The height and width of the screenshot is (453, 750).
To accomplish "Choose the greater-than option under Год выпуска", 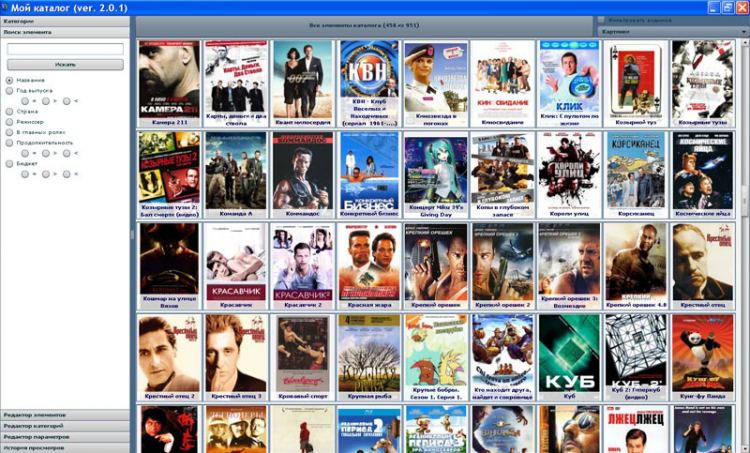I will 45,101.
